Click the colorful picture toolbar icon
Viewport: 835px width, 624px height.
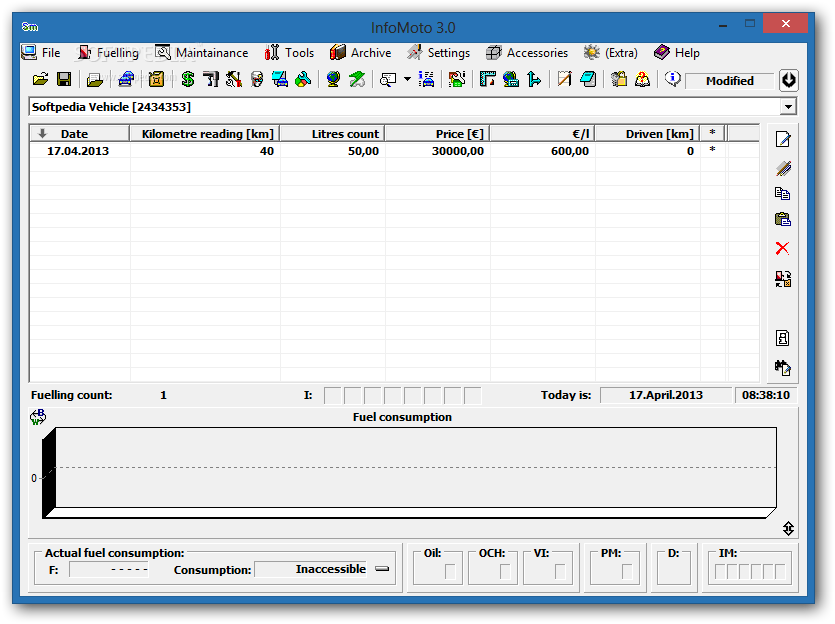coord(456,80)
